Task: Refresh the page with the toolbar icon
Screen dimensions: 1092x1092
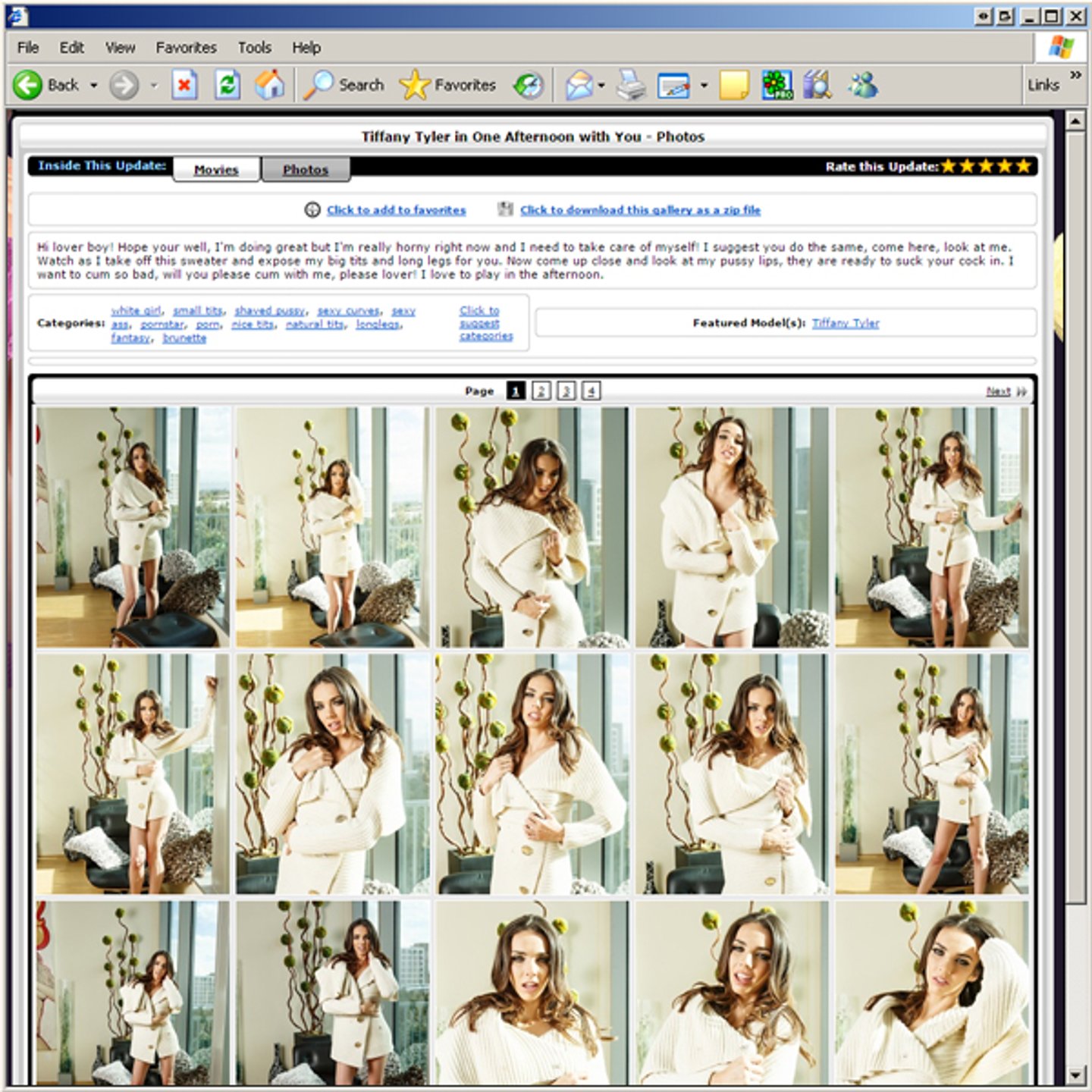Action: coord(227,85)
